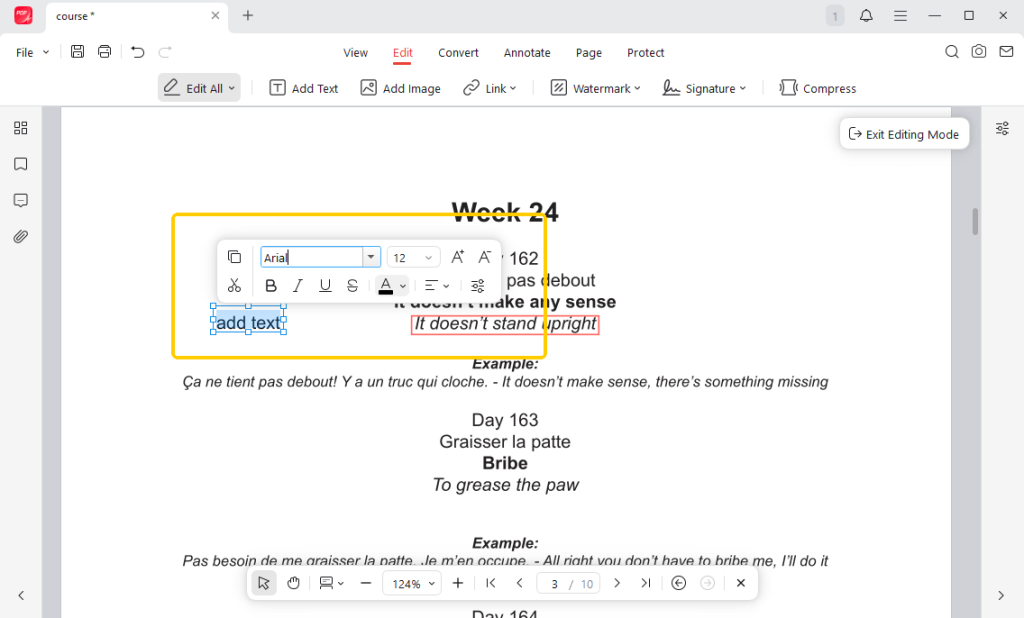Expand the Edit All dropdown
Screen dimensions: 1024x618
232,88
